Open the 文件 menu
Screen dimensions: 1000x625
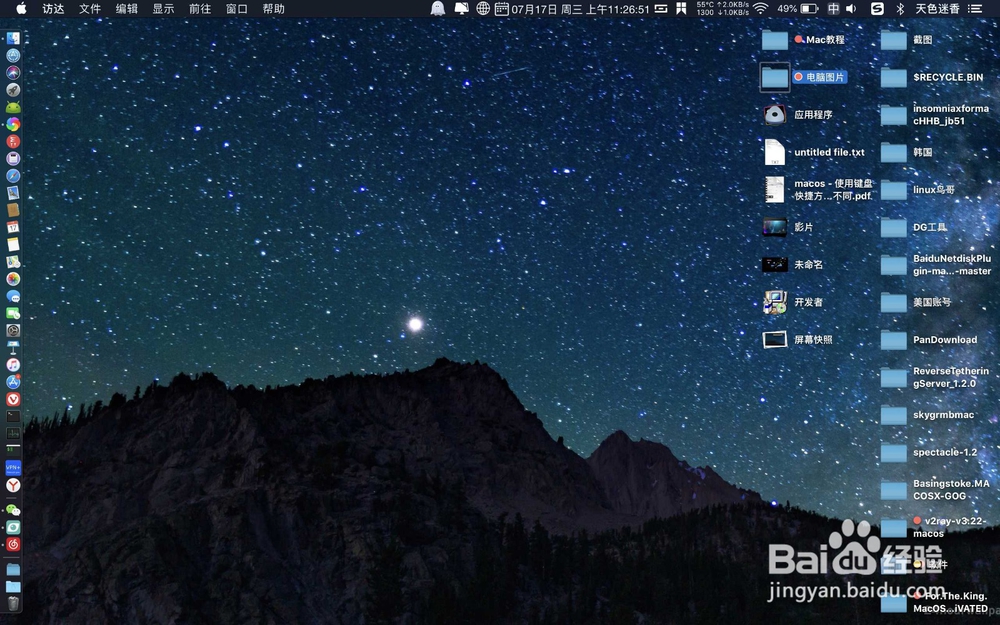tap(90, 8)
